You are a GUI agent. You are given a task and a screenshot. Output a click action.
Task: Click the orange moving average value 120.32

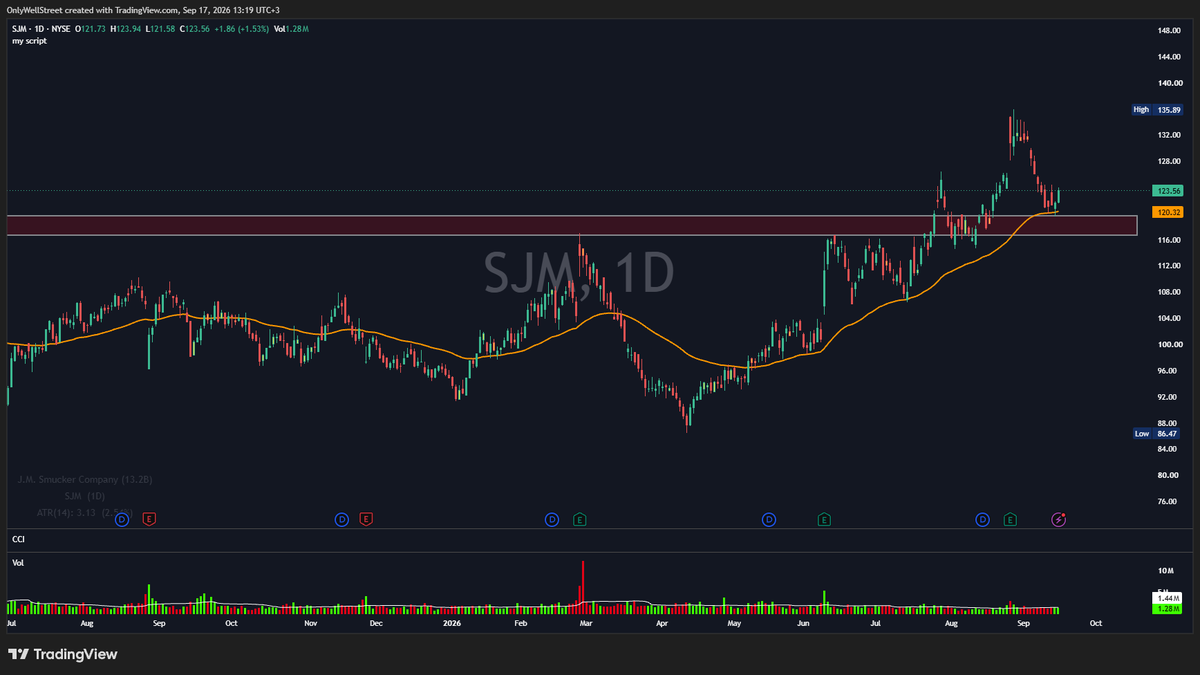tap(1168, 212)
